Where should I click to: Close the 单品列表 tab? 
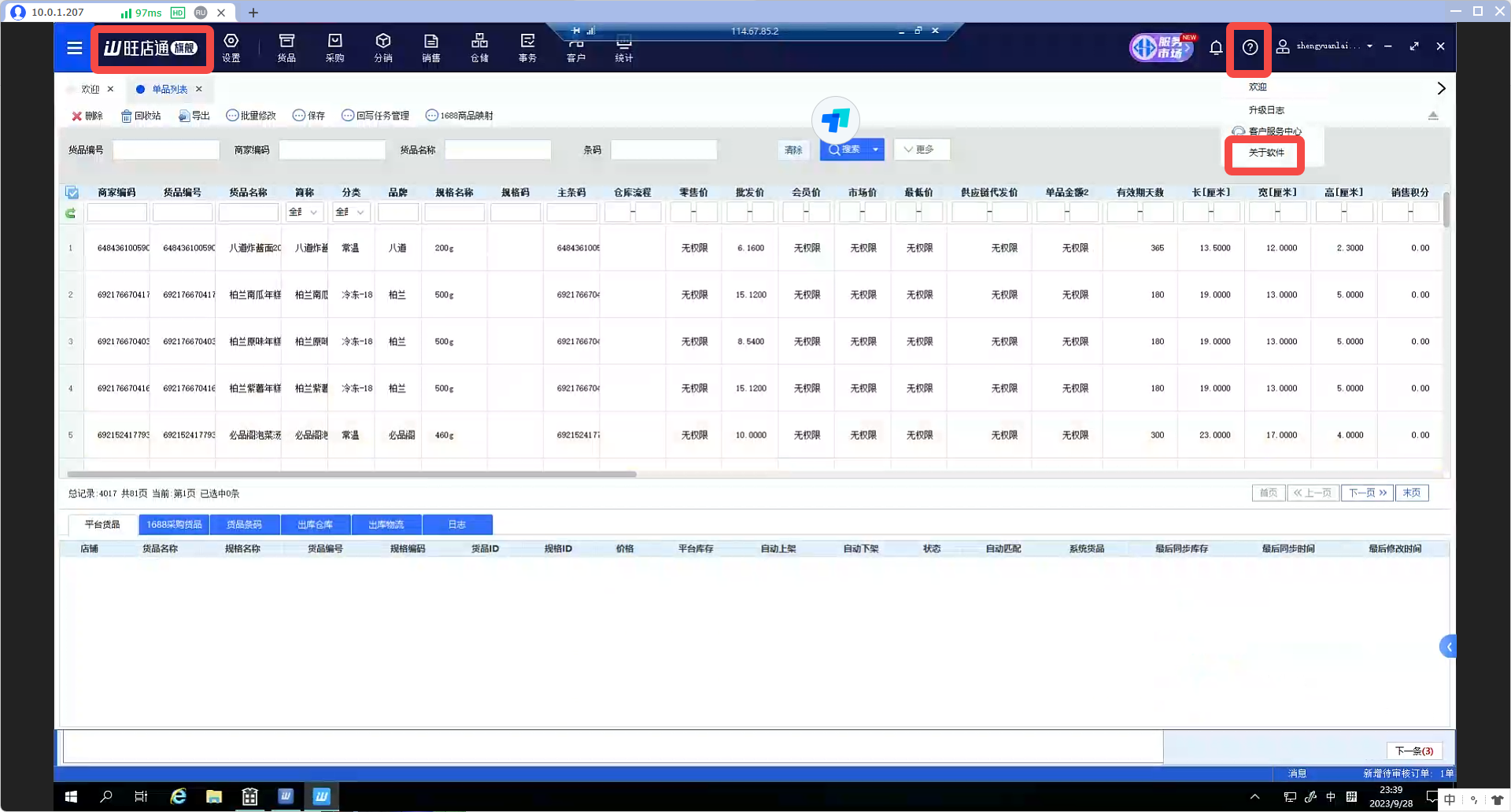[x=199, y=89]
